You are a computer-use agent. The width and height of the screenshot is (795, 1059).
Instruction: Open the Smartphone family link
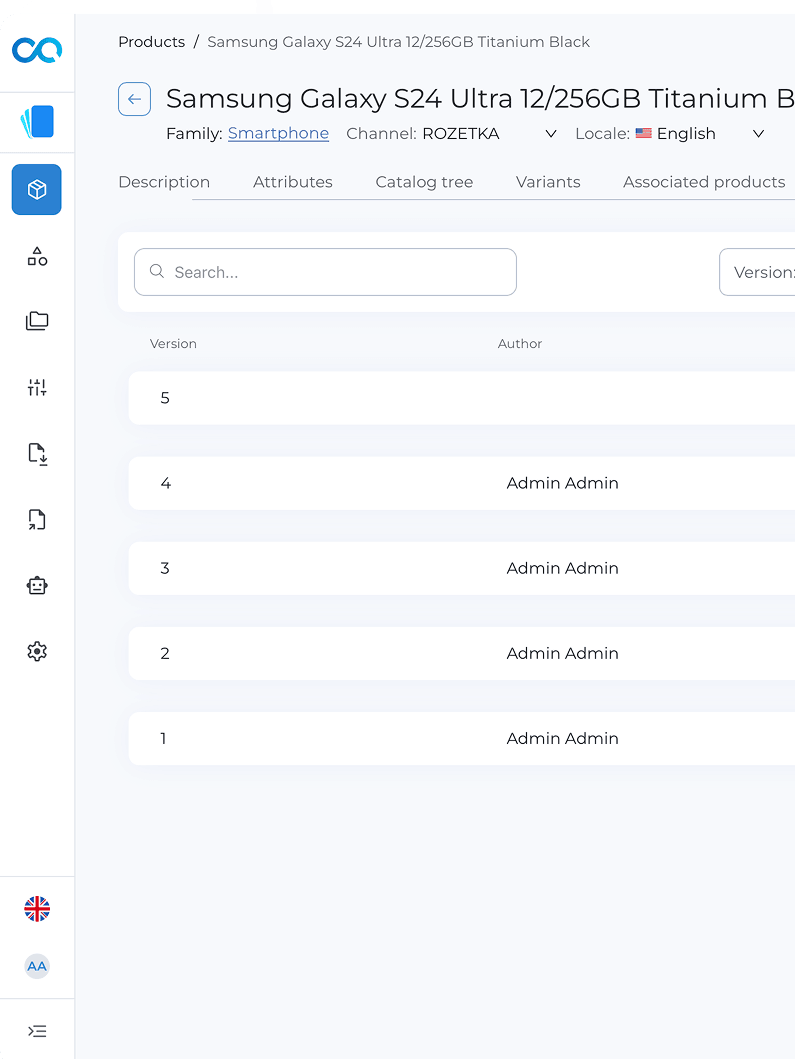(x=278, y=134)
